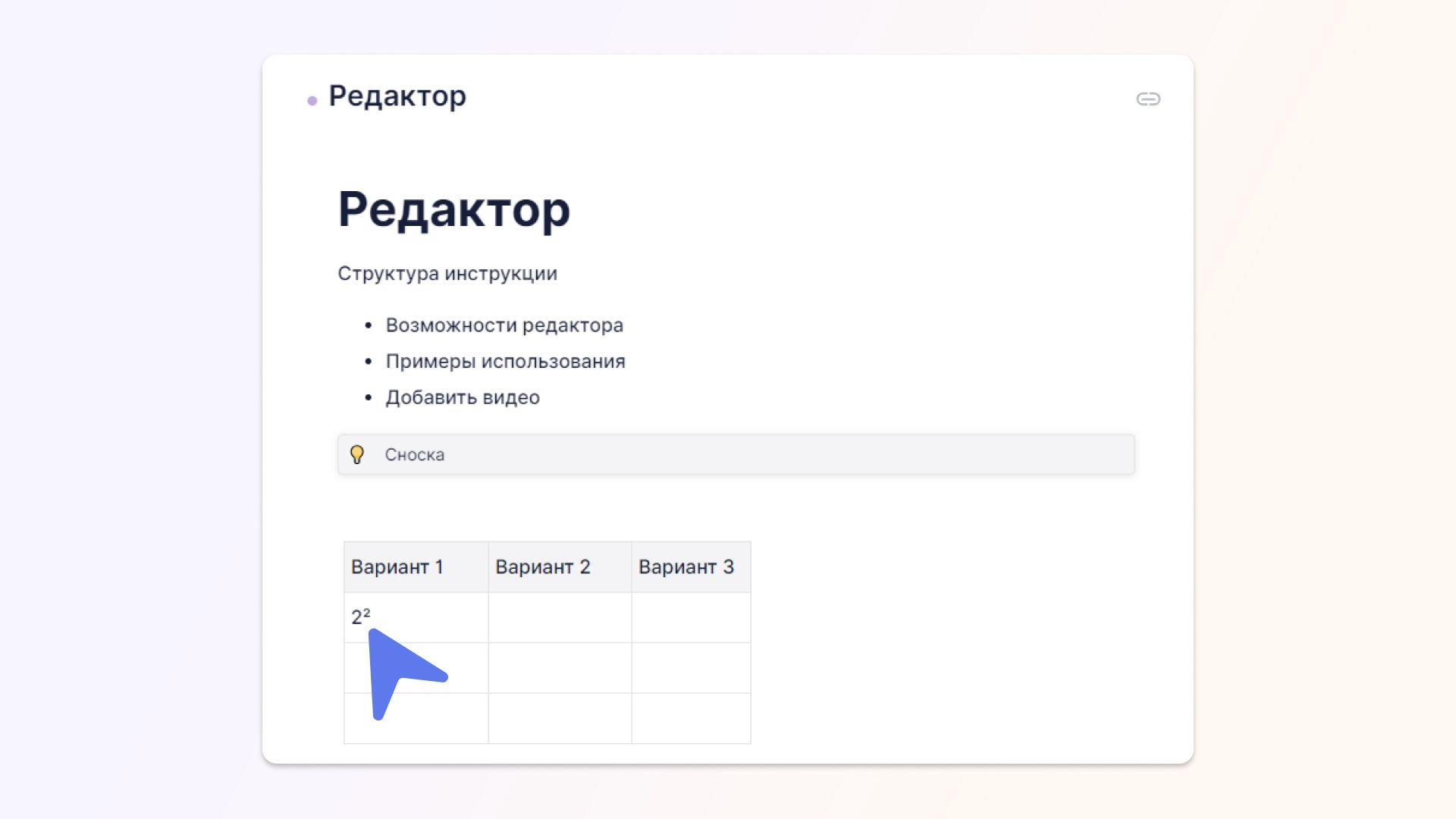Click the small Редактор header title

397,96
